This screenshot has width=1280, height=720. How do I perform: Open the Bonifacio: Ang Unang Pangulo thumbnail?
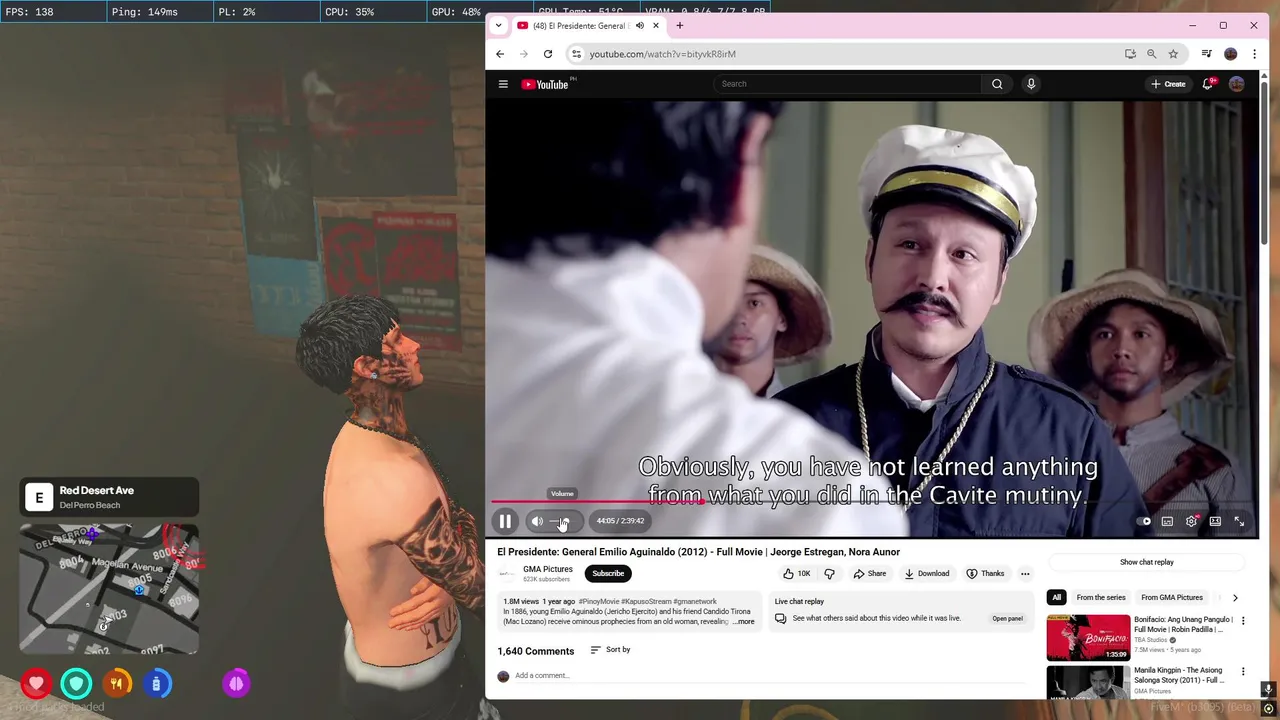pos(1088,638)
